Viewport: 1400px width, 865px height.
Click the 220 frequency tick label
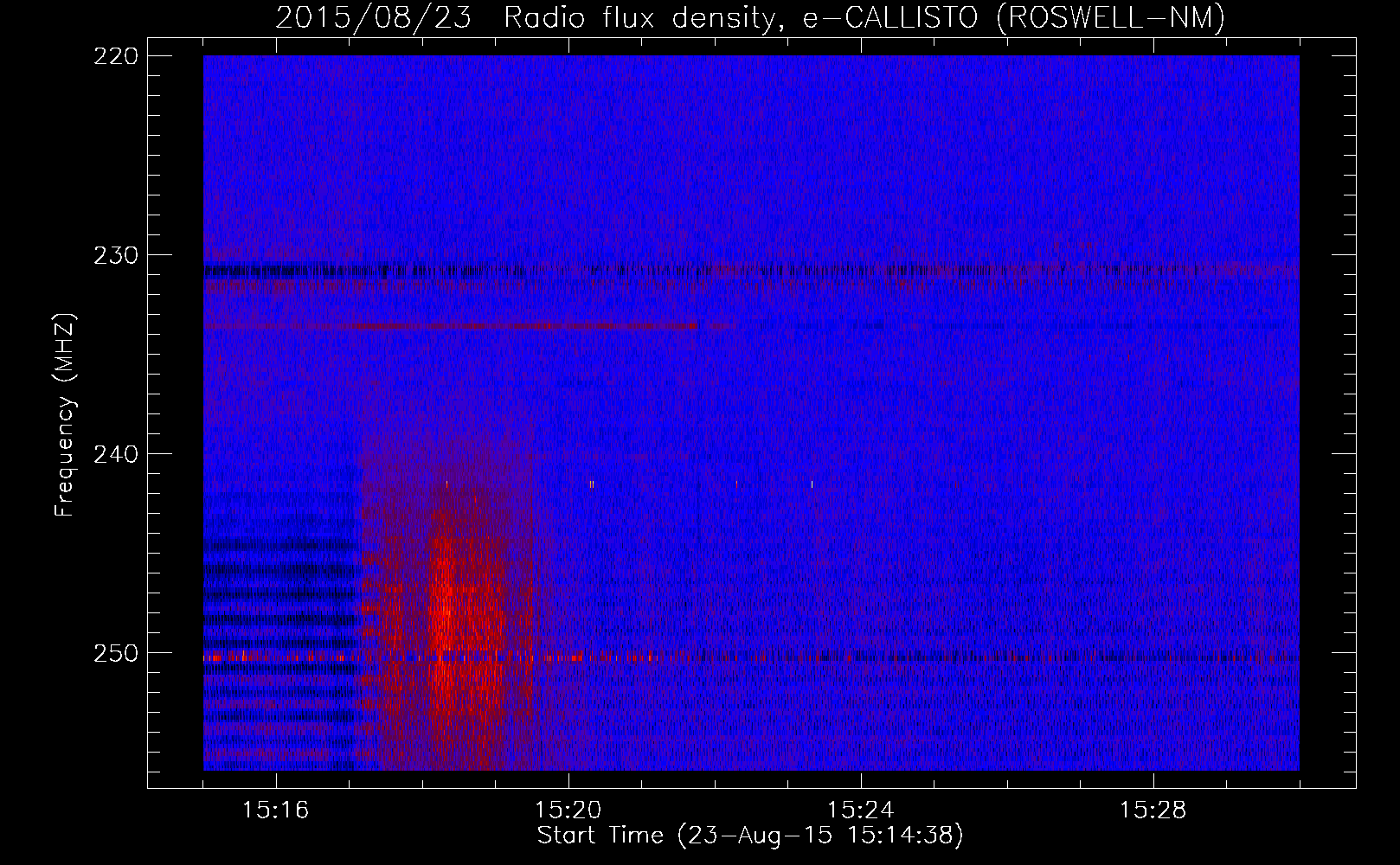pos(117,56)
